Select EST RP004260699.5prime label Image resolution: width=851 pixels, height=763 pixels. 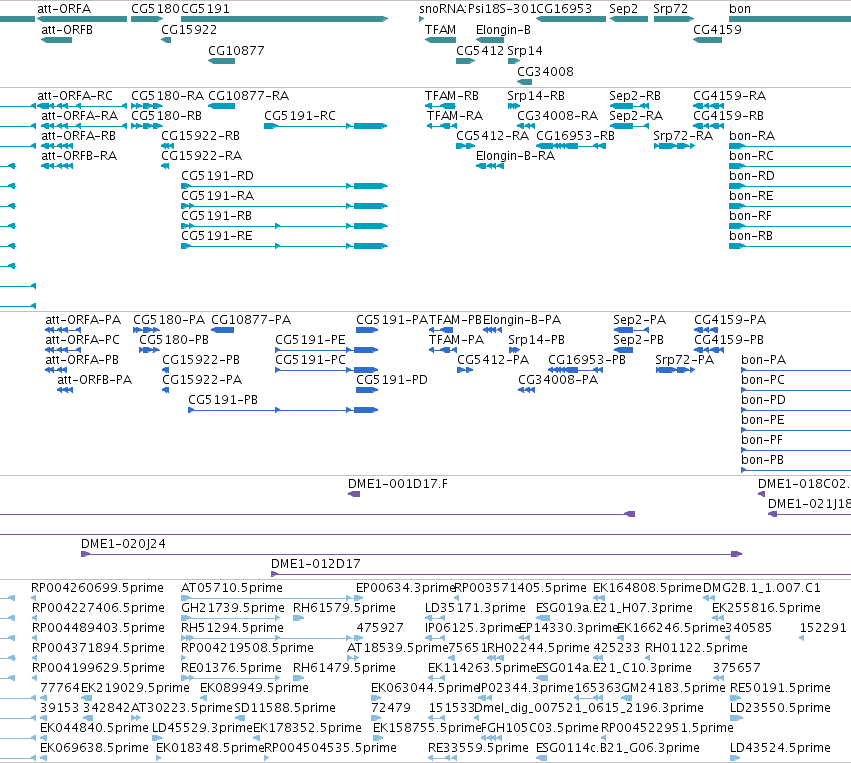(97, 588)
